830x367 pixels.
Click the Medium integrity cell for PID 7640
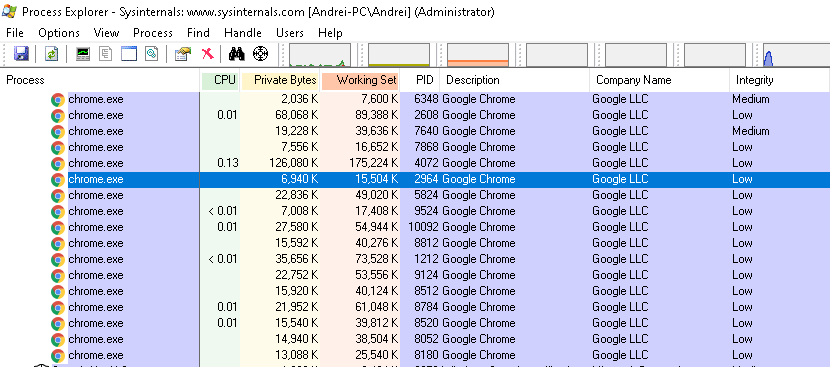[751, 131]
